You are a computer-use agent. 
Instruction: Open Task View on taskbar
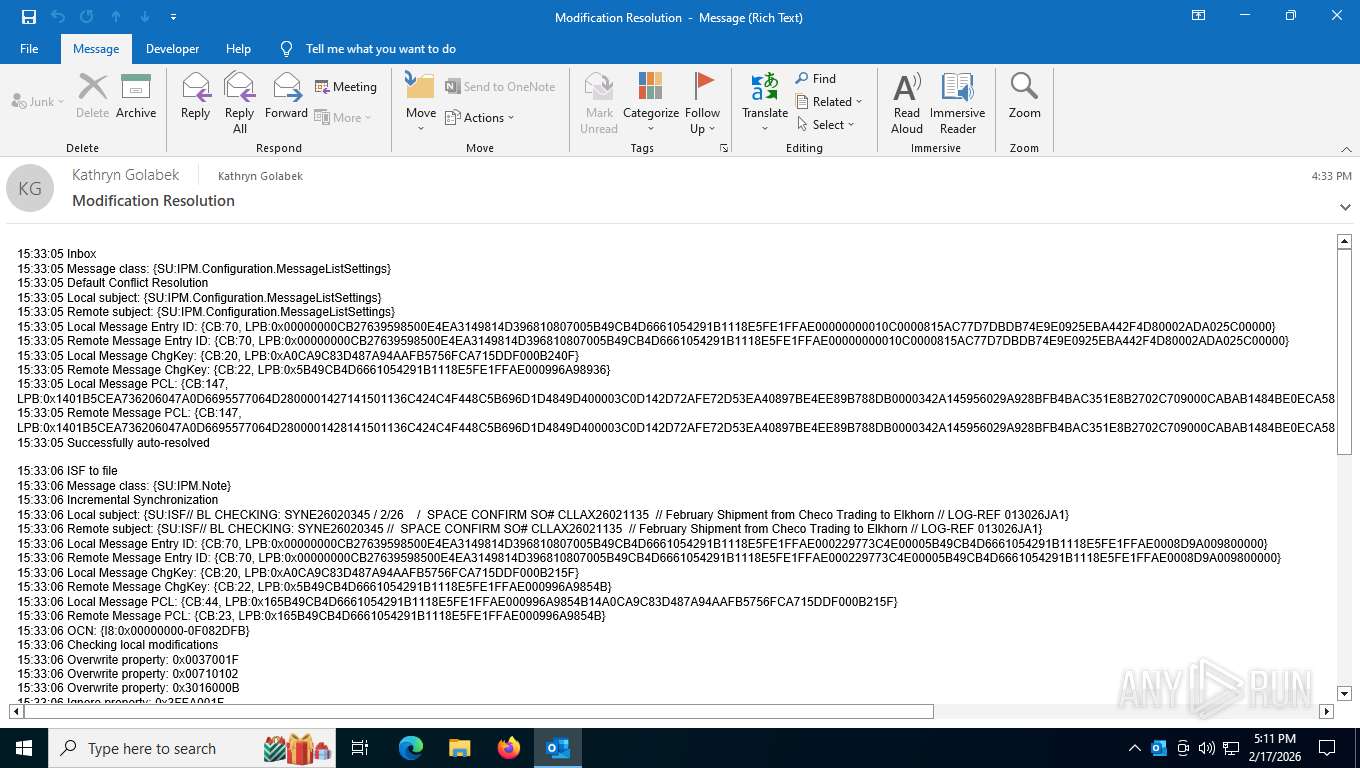pos(360,748)
